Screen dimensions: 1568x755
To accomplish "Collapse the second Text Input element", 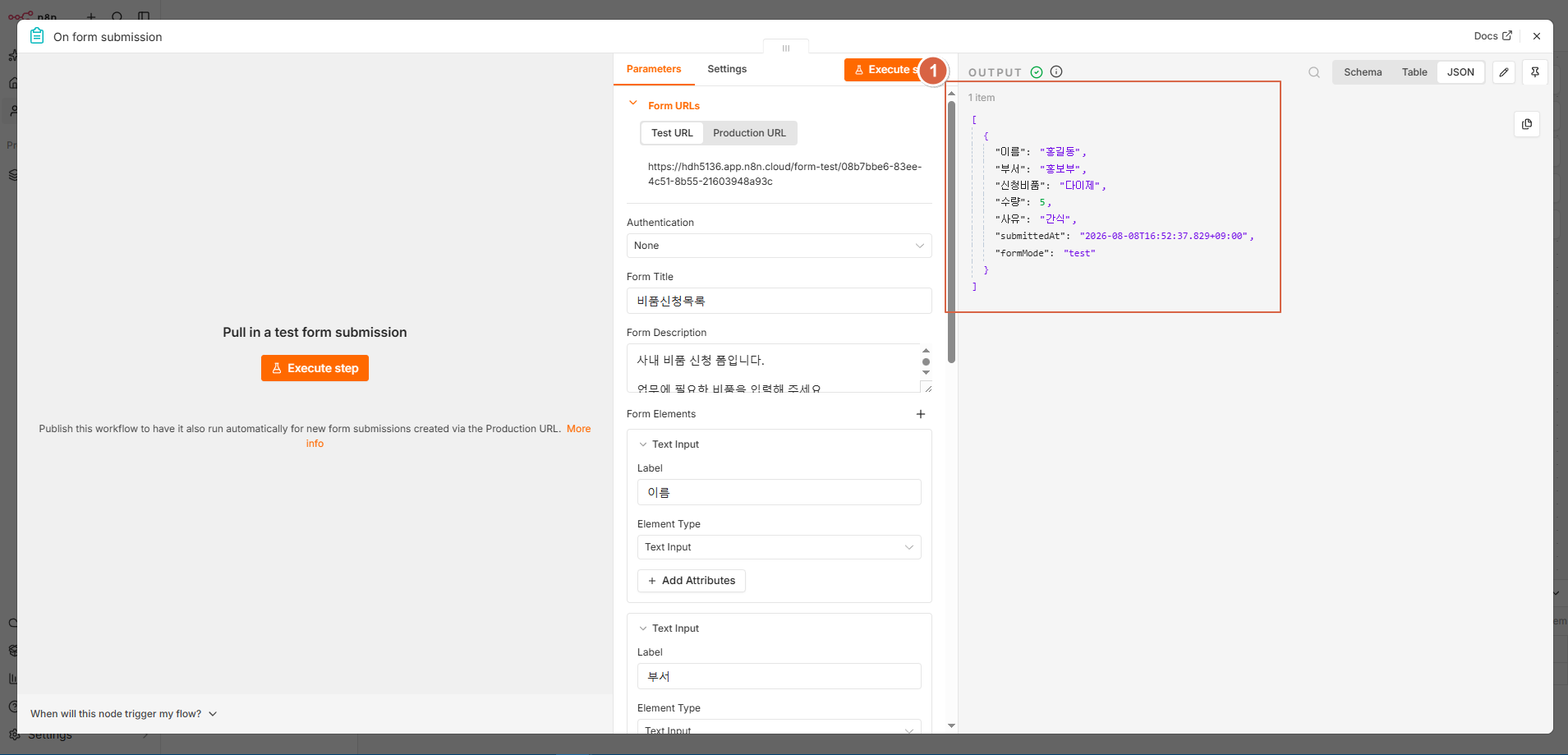I will pos(643,628).
